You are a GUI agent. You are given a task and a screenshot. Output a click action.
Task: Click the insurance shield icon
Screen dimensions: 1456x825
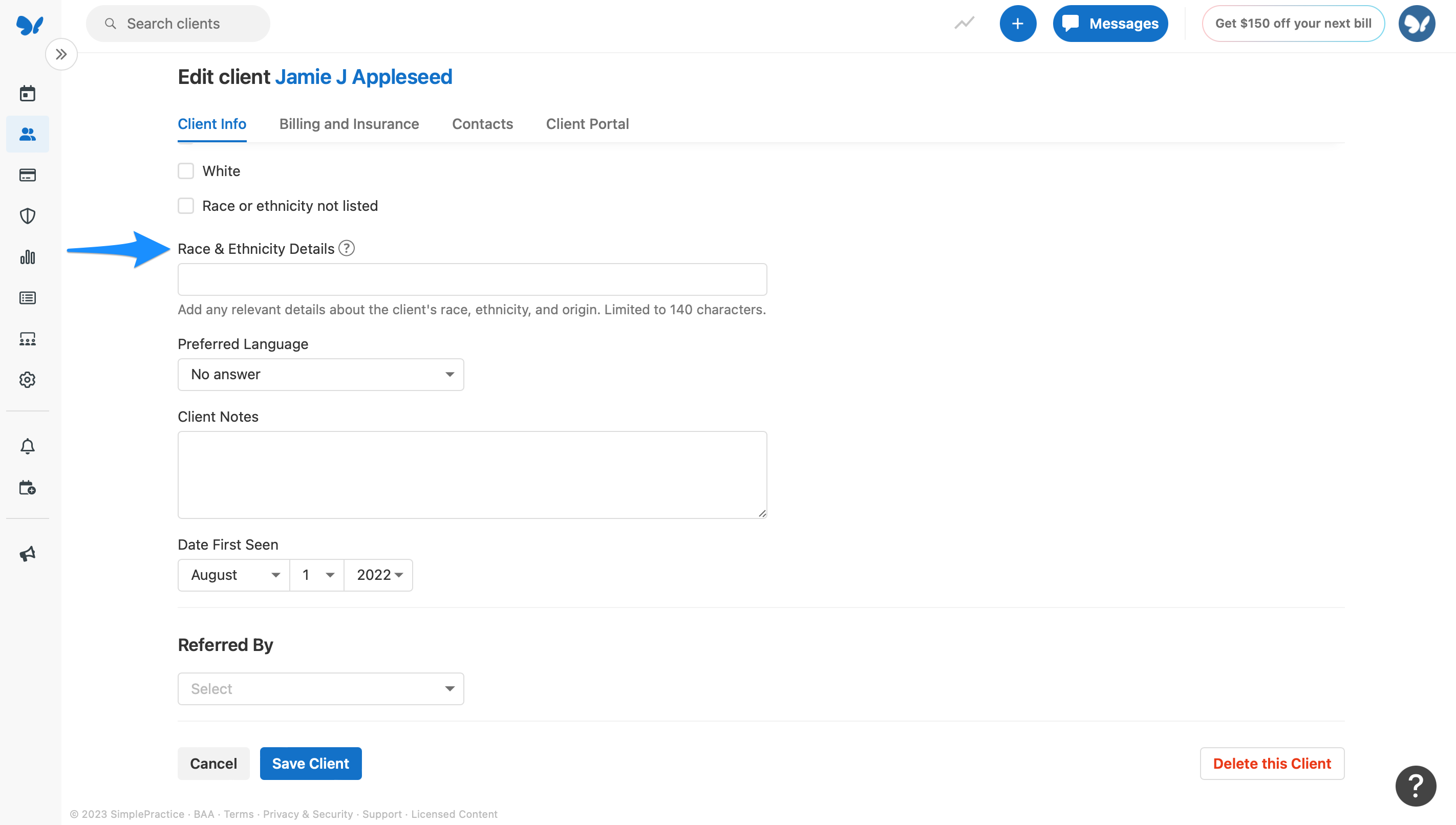pyautogui.click(x=27, y=216)
